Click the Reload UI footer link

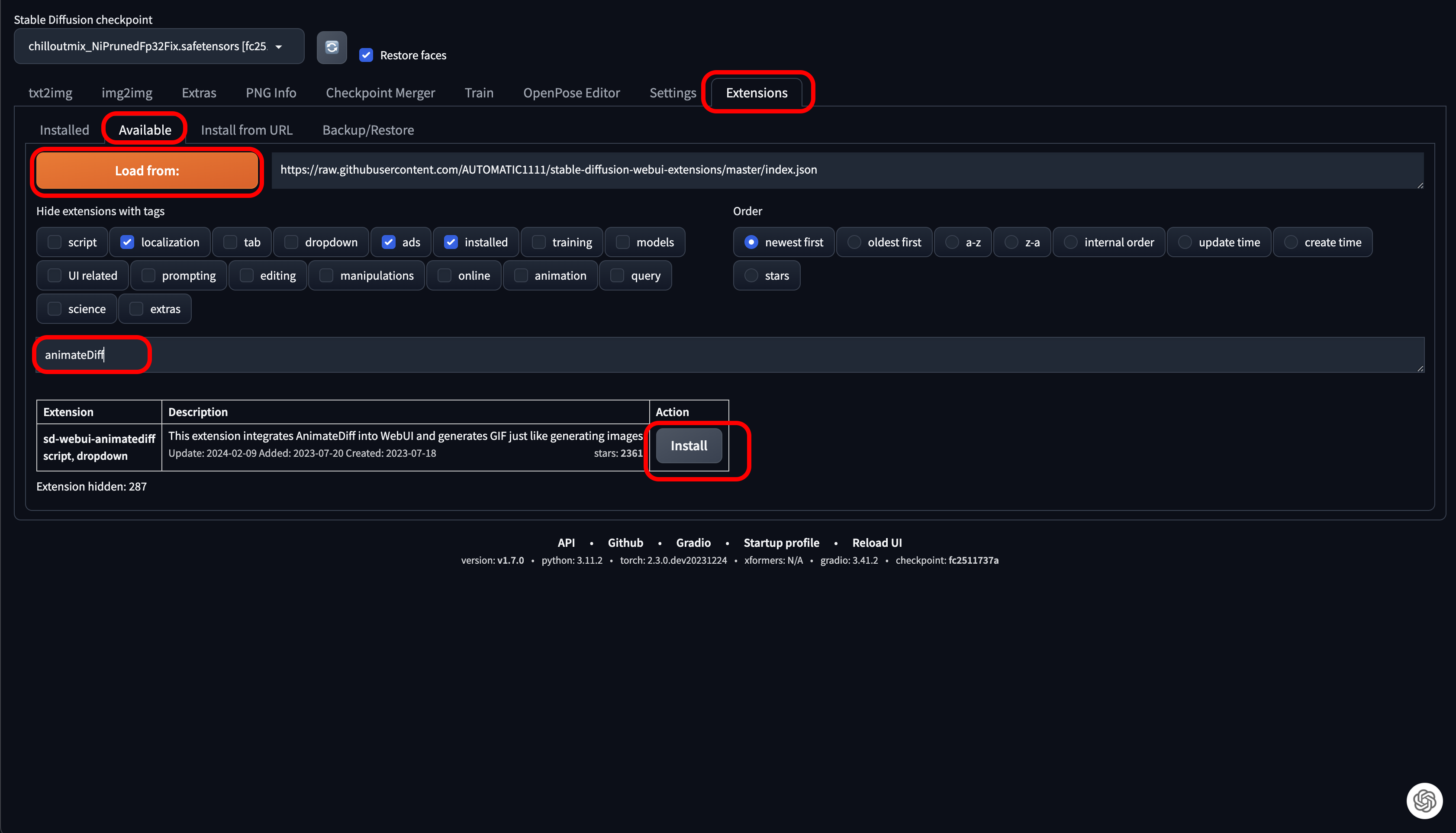(x=876, y=542)
